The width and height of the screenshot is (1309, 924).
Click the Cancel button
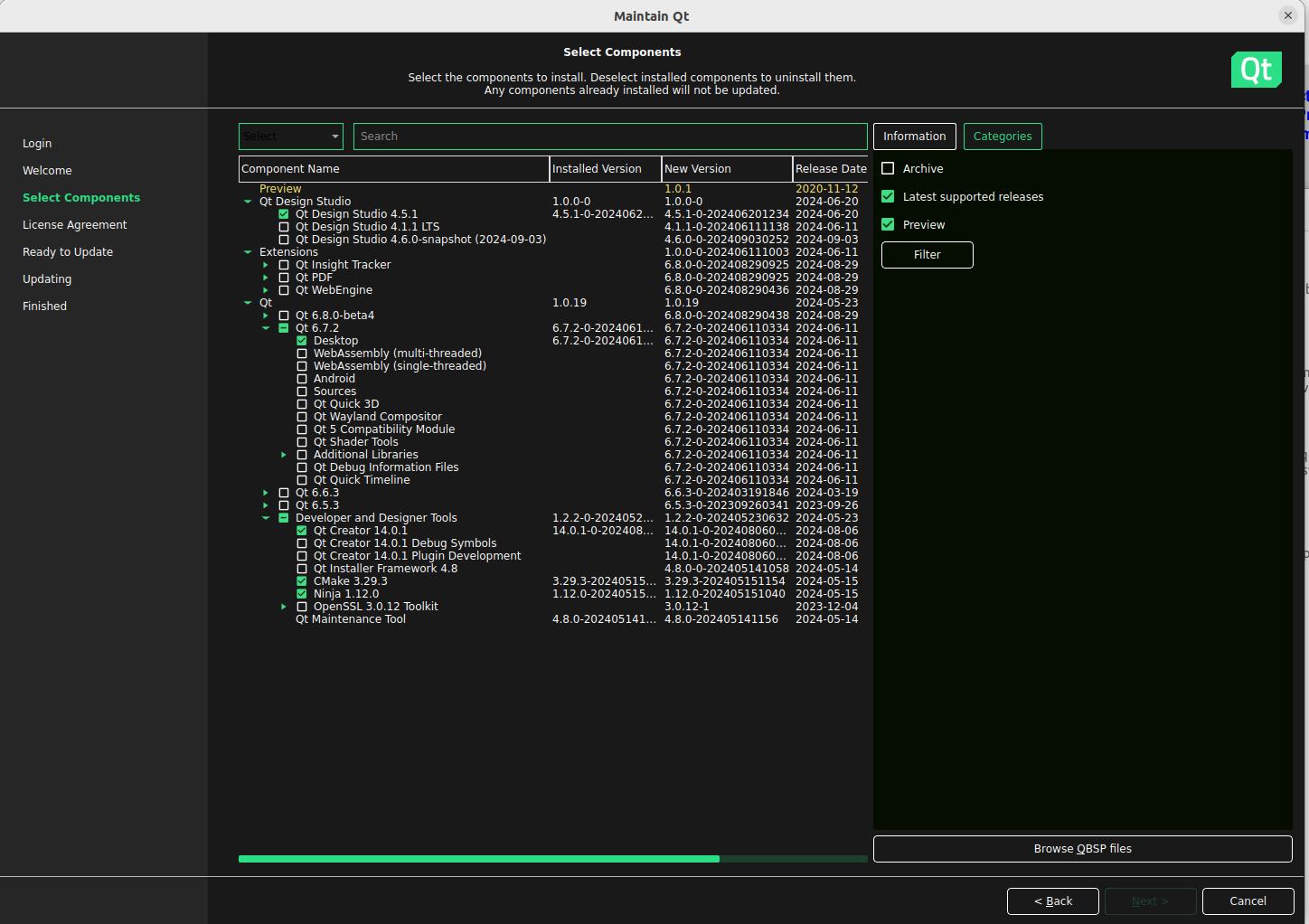tap(1248, 901)
